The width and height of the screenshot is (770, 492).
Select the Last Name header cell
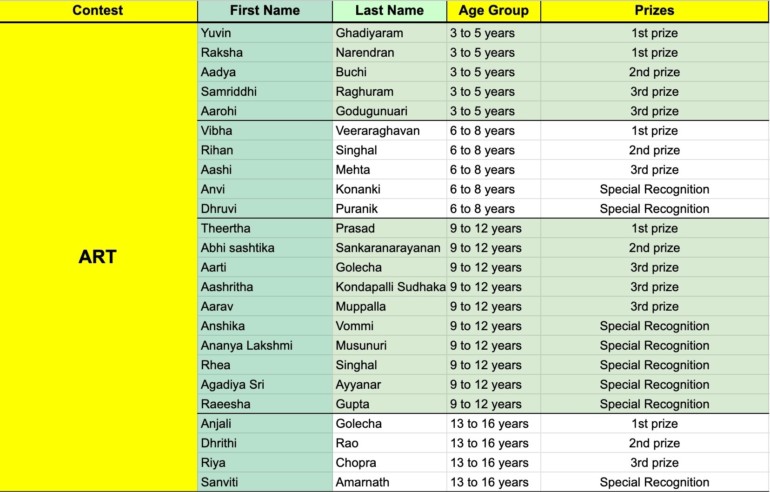click(x=390, y=11)
